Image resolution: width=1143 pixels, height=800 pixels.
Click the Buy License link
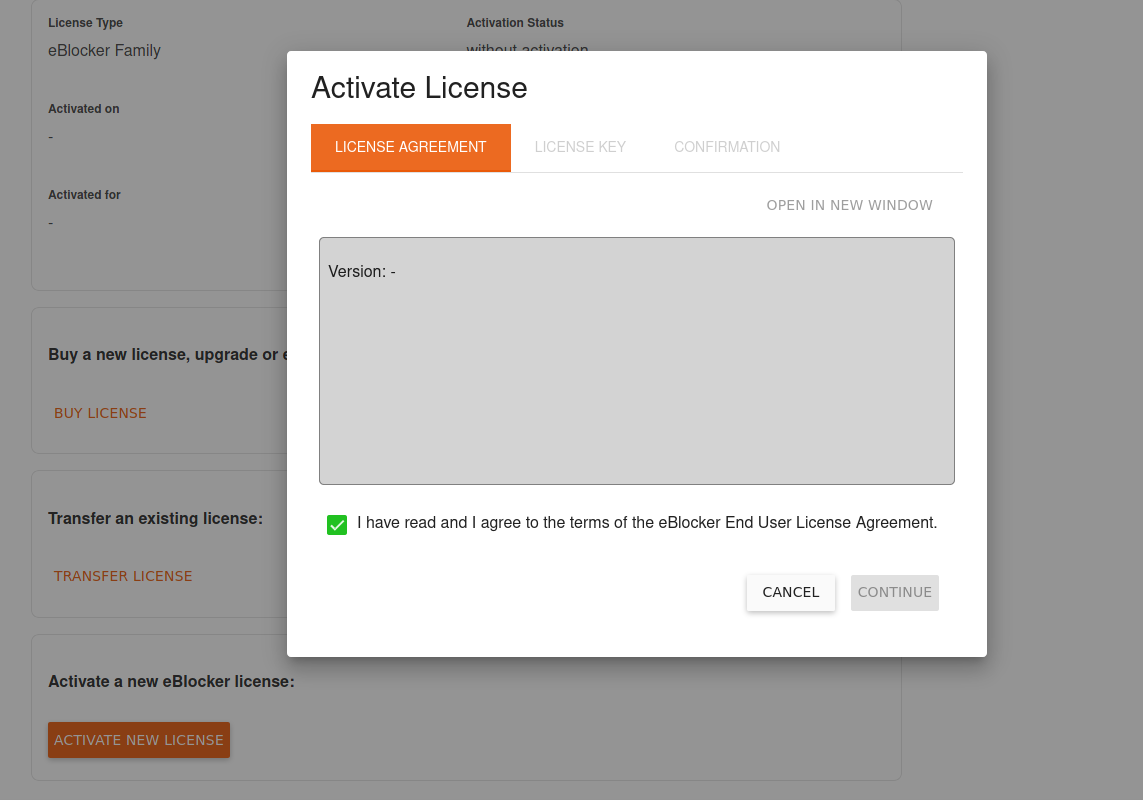101,413
